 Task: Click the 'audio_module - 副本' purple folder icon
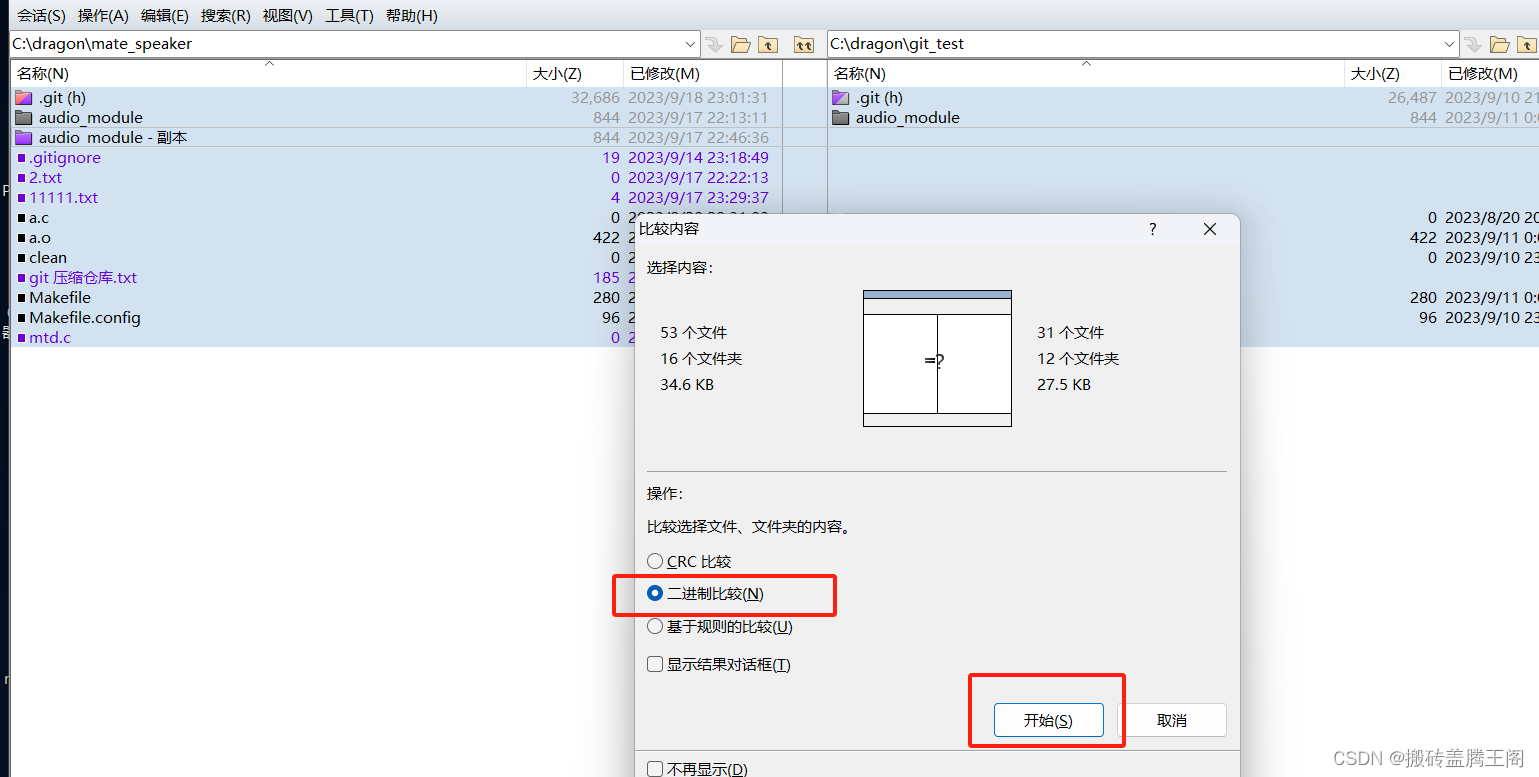[23, 137]
